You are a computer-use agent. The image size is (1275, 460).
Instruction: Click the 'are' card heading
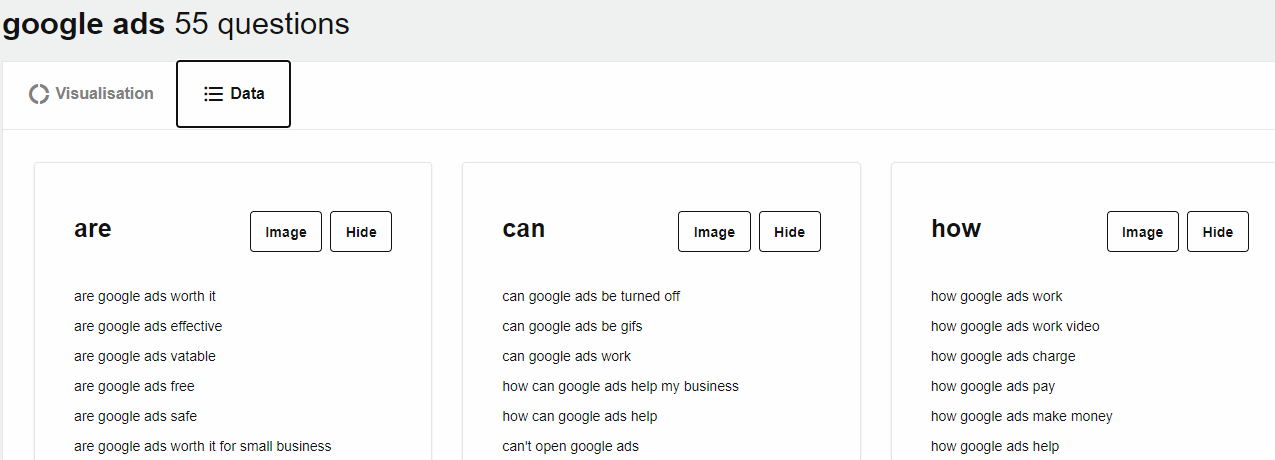pyautogui.click(x=93, y=229)
